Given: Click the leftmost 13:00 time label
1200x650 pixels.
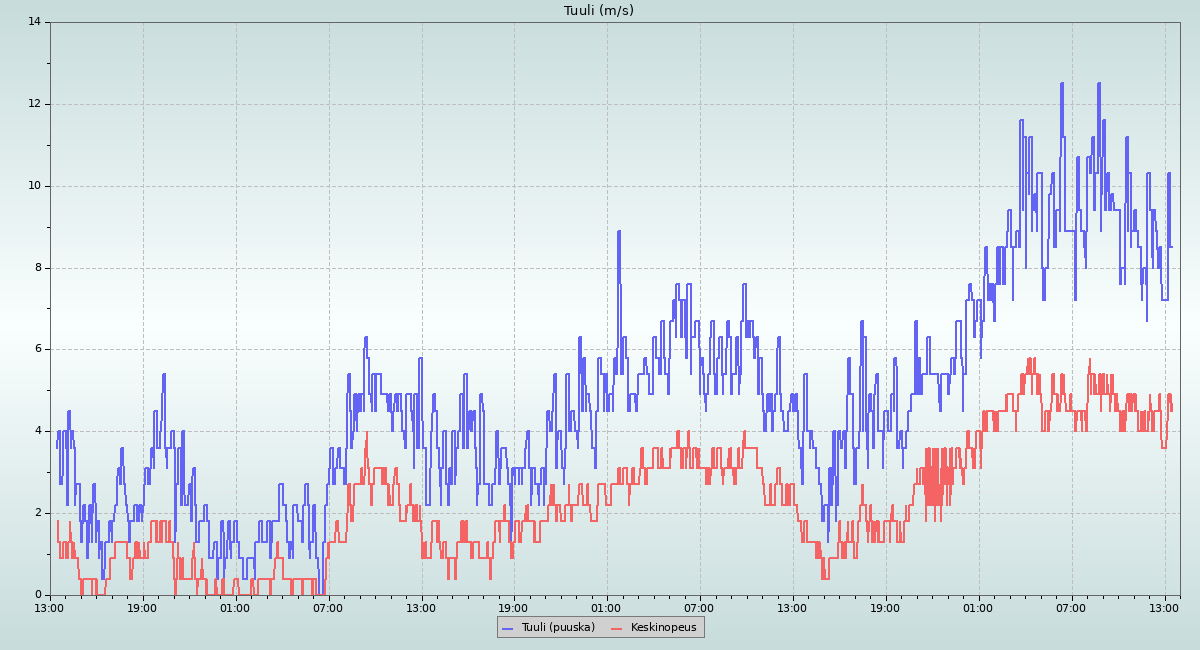Looking at the screenshot, I should [49, 607].
